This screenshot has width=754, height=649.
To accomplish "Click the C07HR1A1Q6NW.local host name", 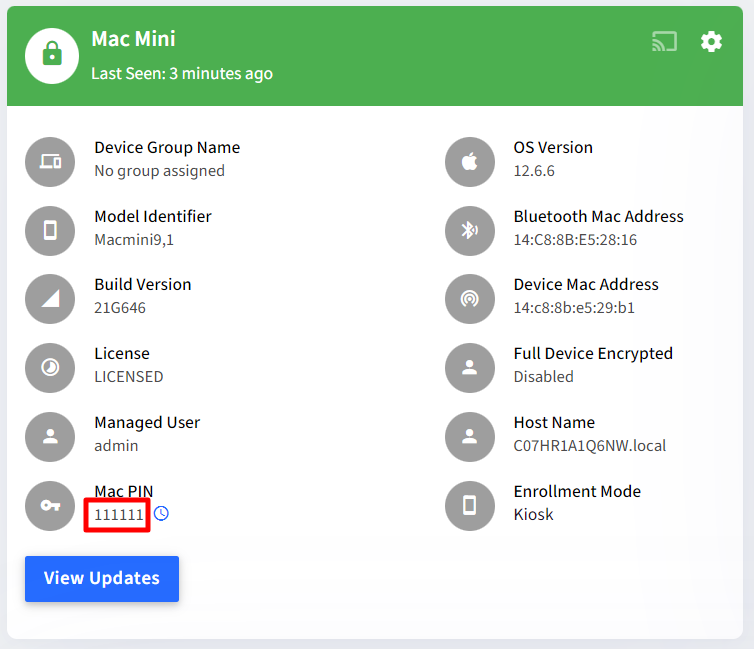I will tap(590, 446).
